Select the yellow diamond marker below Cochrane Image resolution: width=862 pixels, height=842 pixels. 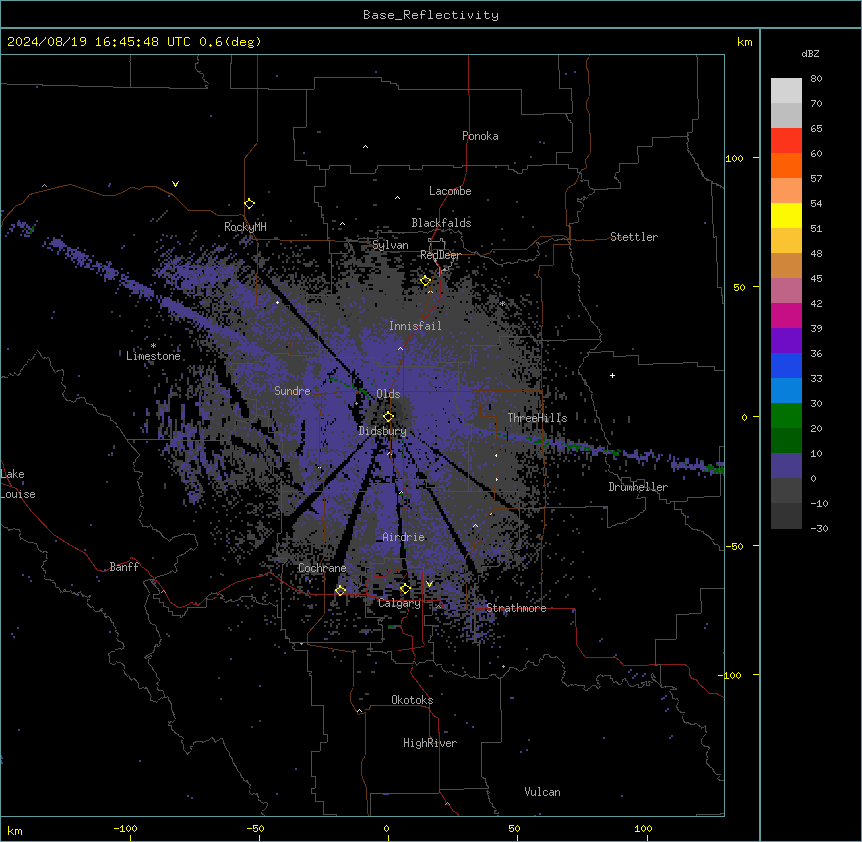click(x=340, y=590)
